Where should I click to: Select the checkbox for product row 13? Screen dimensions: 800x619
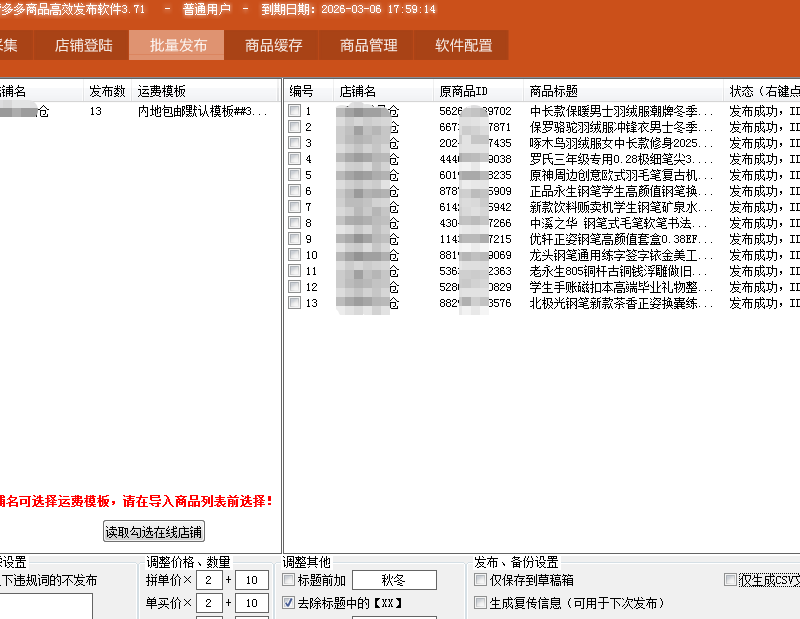tap(294, 303)
